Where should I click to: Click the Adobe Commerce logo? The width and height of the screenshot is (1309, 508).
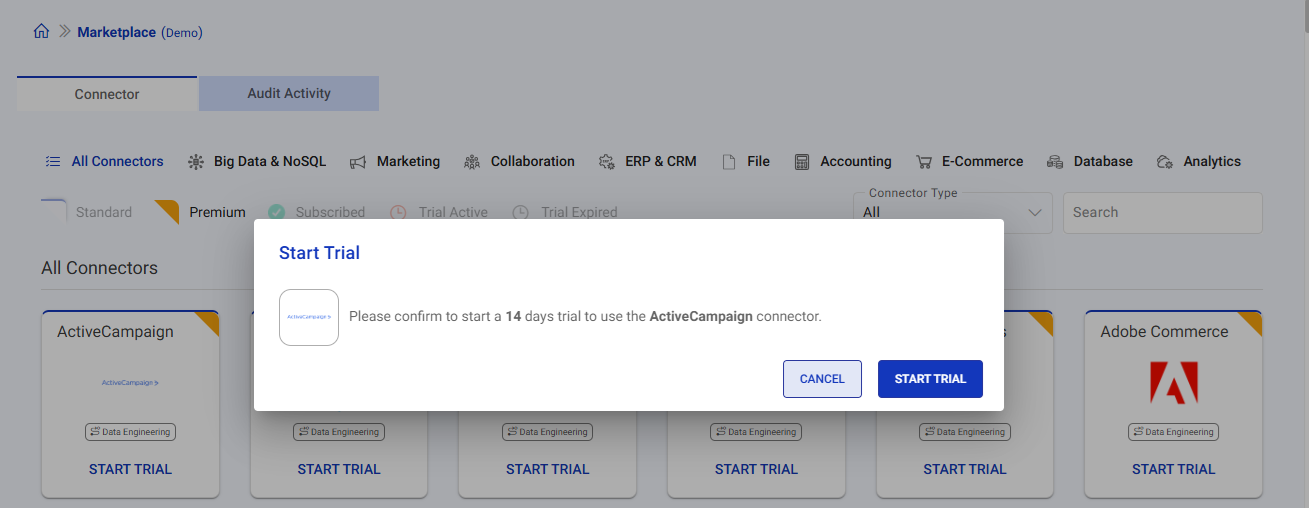click(1174, 383)
